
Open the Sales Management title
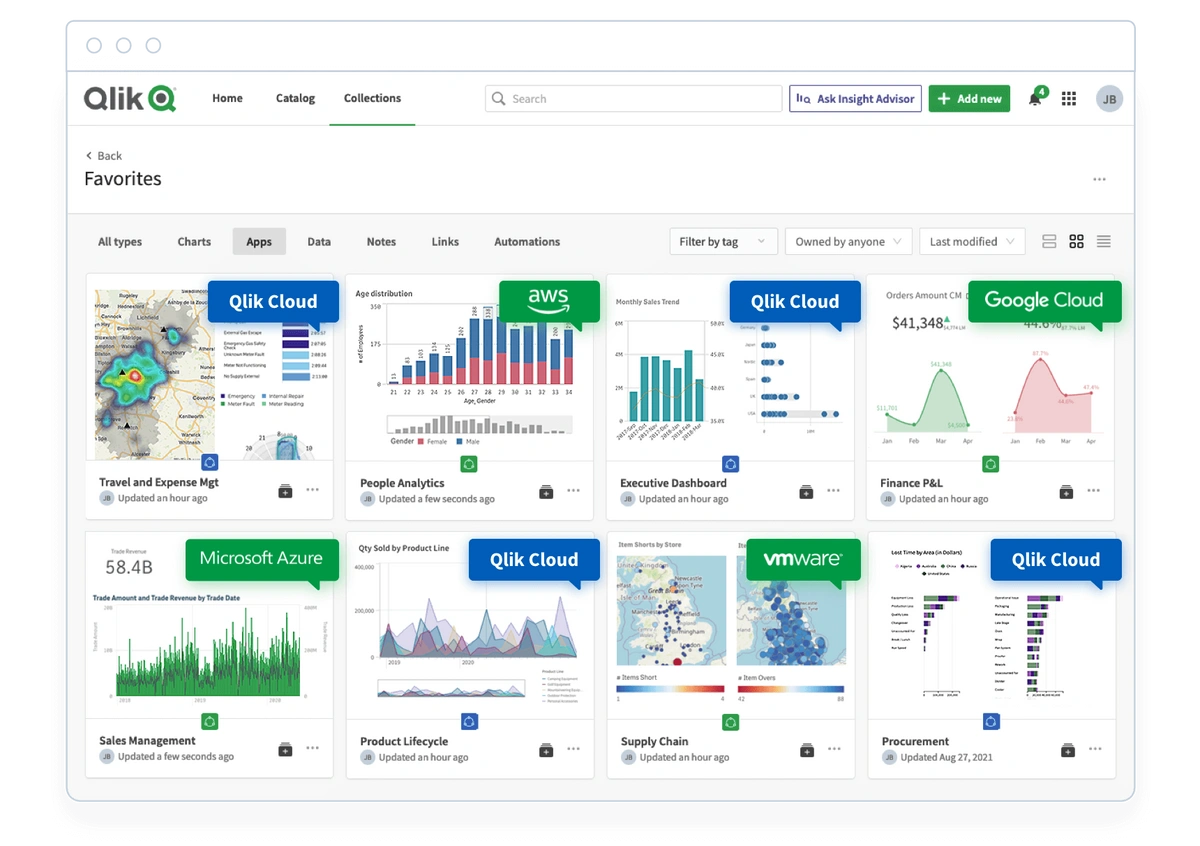tap(147, 741)
